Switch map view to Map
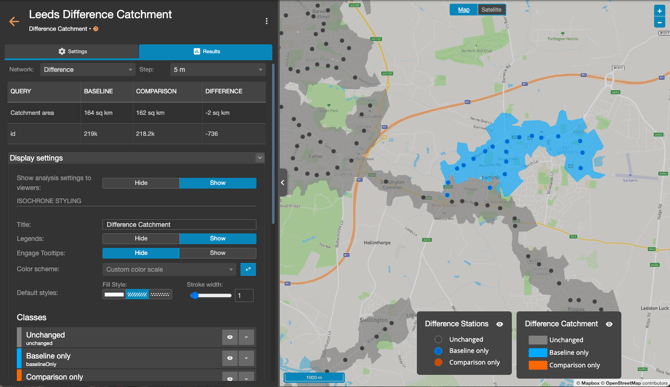This screenshot has width=670, height=387. click(x=464, y=10)
